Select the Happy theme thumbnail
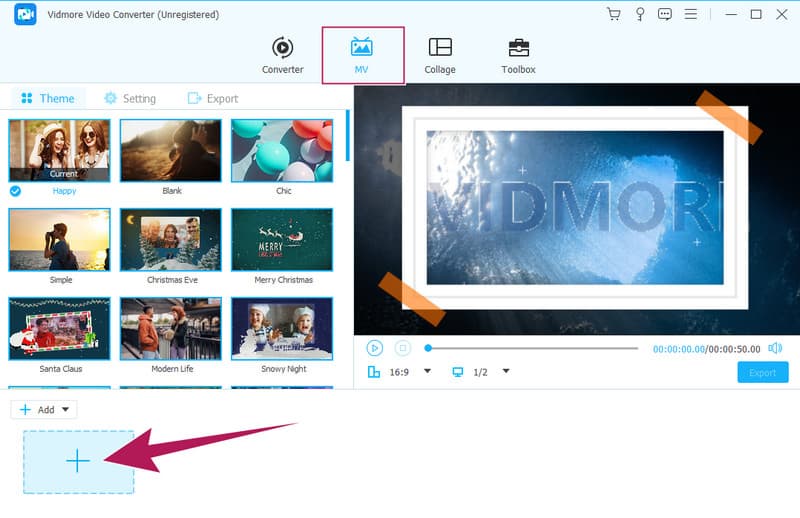The image size is (800, 518). pos(59,151)
